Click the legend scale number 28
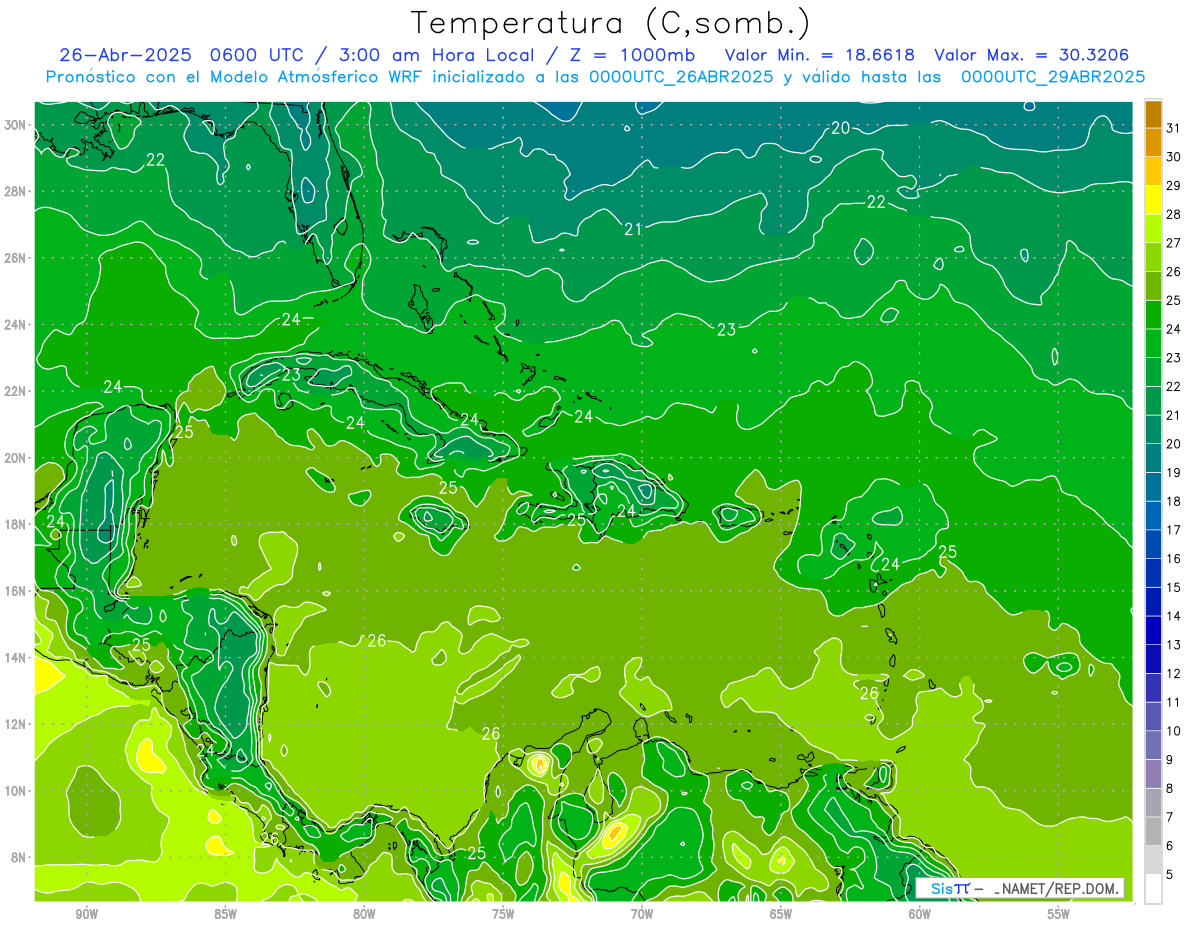 [1174, 214]
